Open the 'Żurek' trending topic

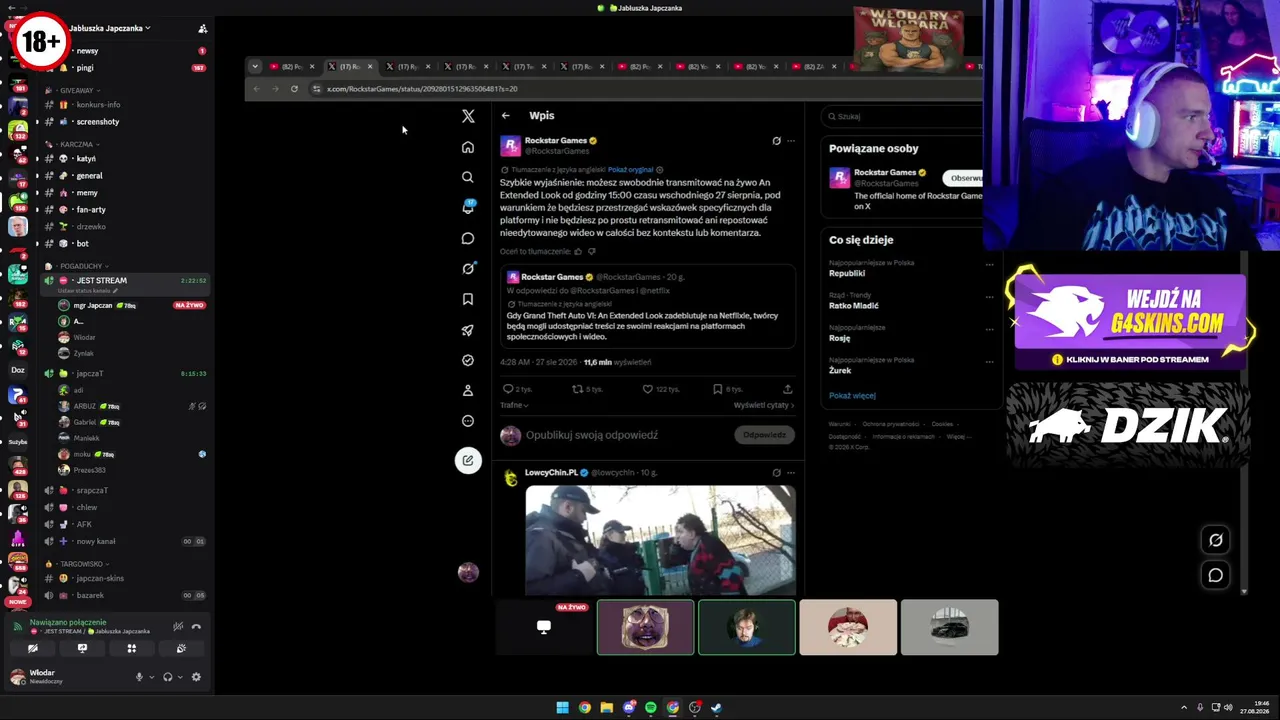pos(840,370)
